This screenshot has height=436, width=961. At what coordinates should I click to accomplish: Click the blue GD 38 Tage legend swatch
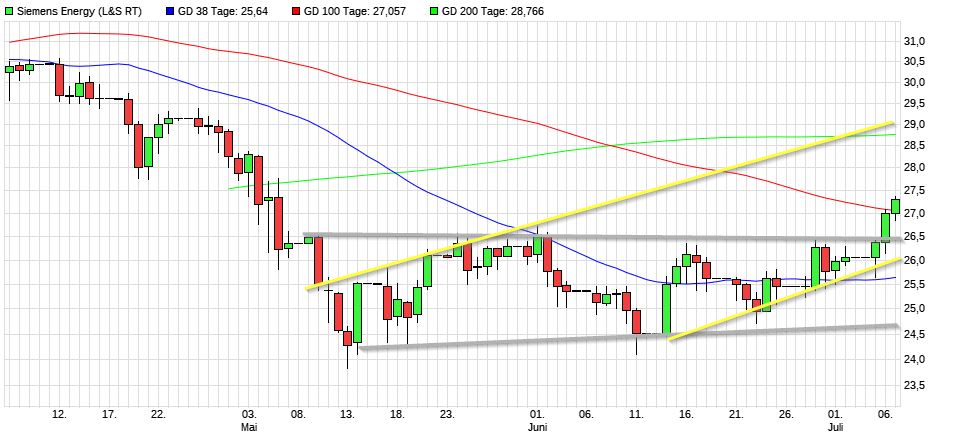(170, 11)
